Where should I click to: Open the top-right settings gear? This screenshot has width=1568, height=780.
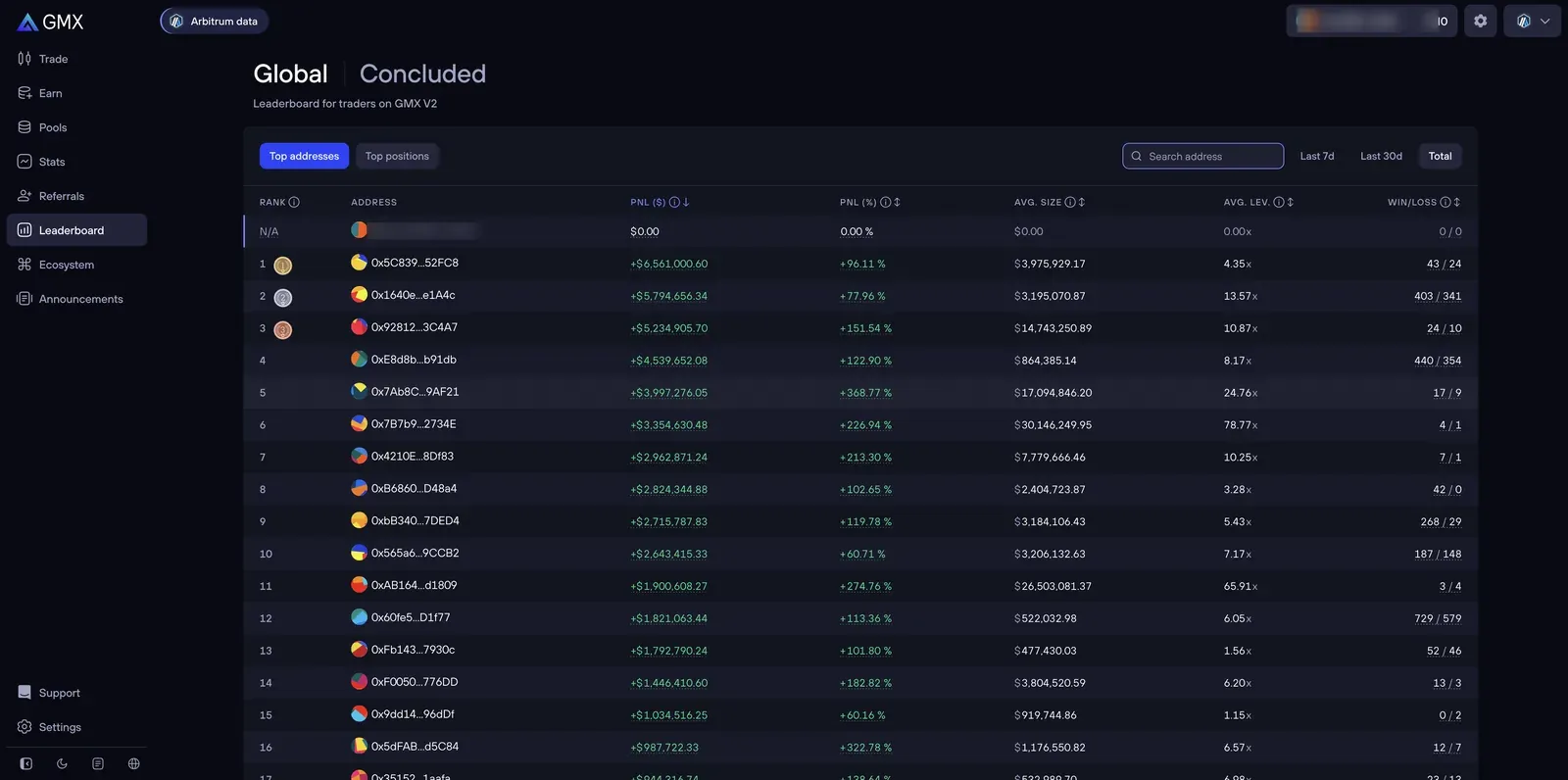[1481, 21]
